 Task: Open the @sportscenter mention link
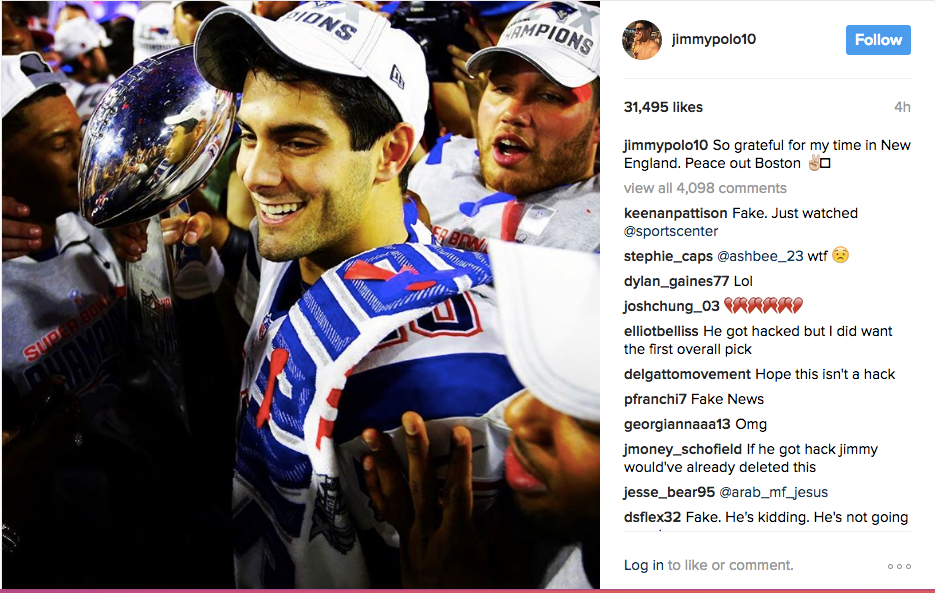point(671,231)
